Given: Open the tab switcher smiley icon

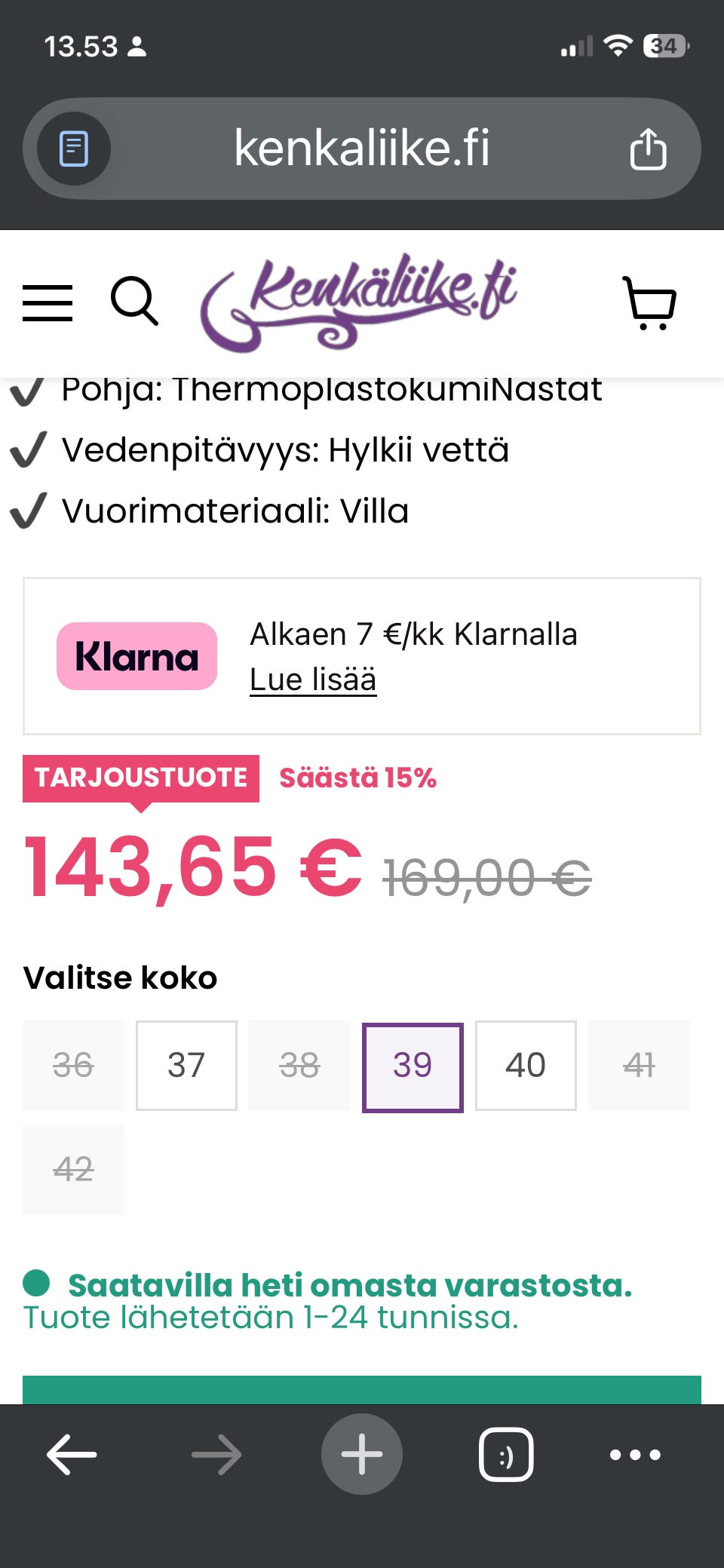Looking at the screenshot, I should coord(507,1453).
